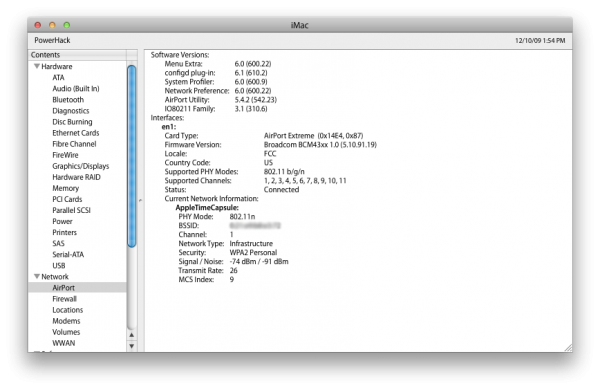Click the PowerHack computer name
The height and width of the screenshot is (390, 600).
(52, 40)
